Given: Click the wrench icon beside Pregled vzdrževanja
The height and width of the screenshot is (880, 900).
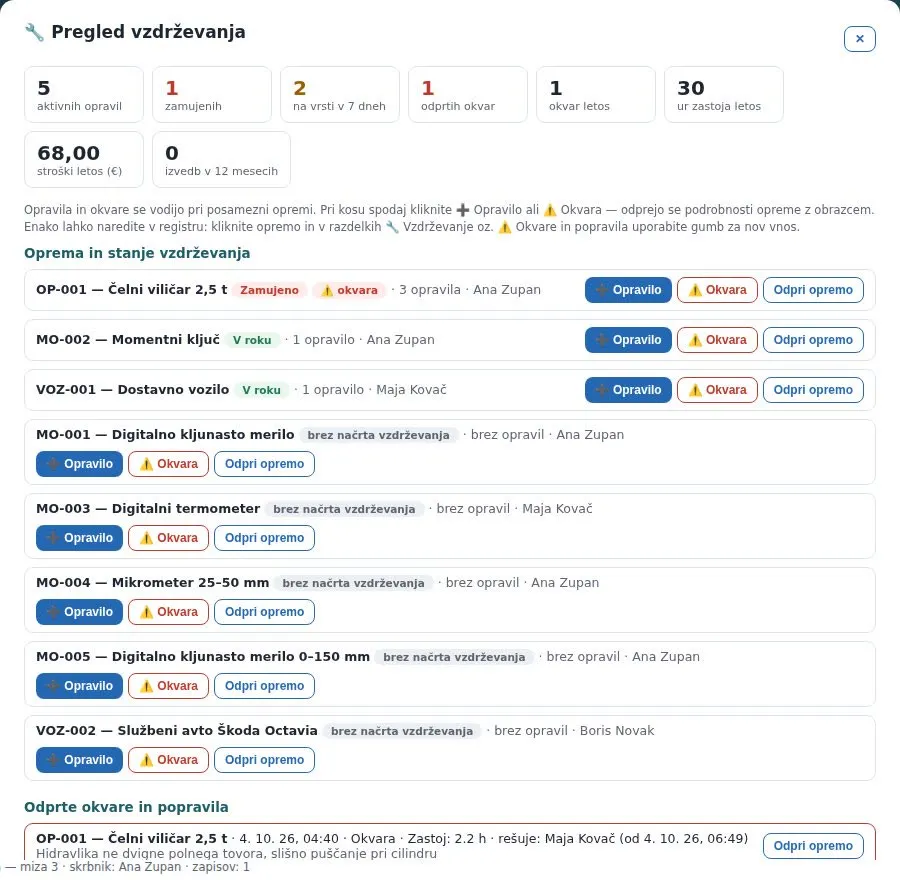Looking at the screenshot, I should pyautogui.click(x=34, y=32).
